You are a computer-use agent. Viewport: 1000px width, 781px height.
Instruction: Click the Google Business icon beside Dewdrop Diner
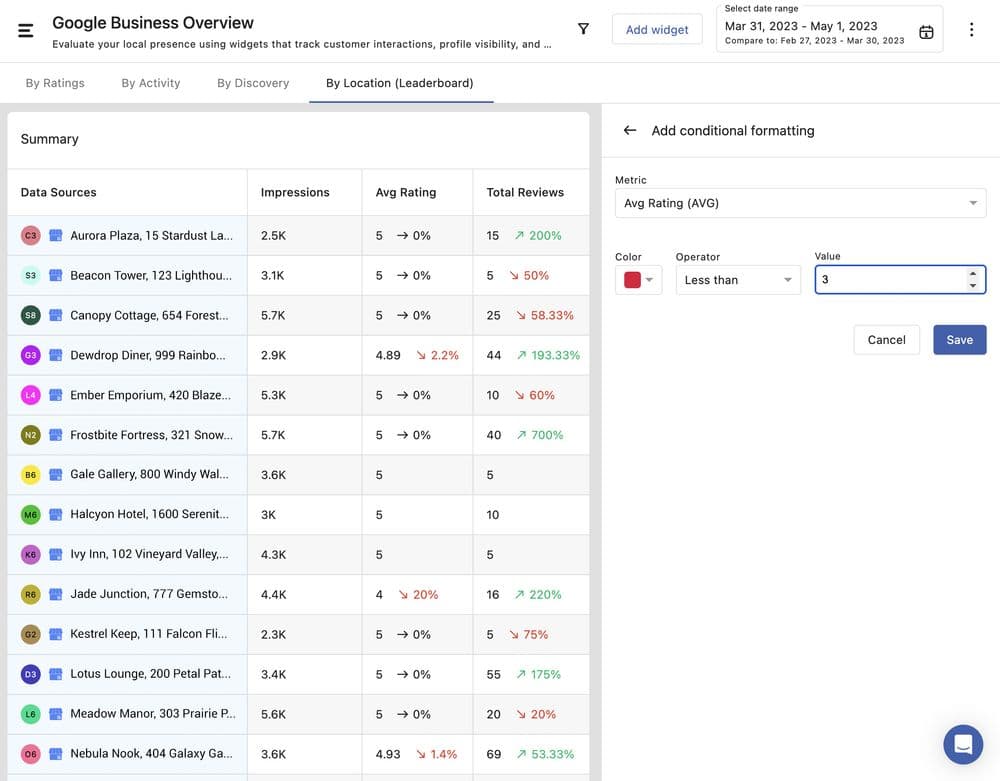click(x=56, y=355)
